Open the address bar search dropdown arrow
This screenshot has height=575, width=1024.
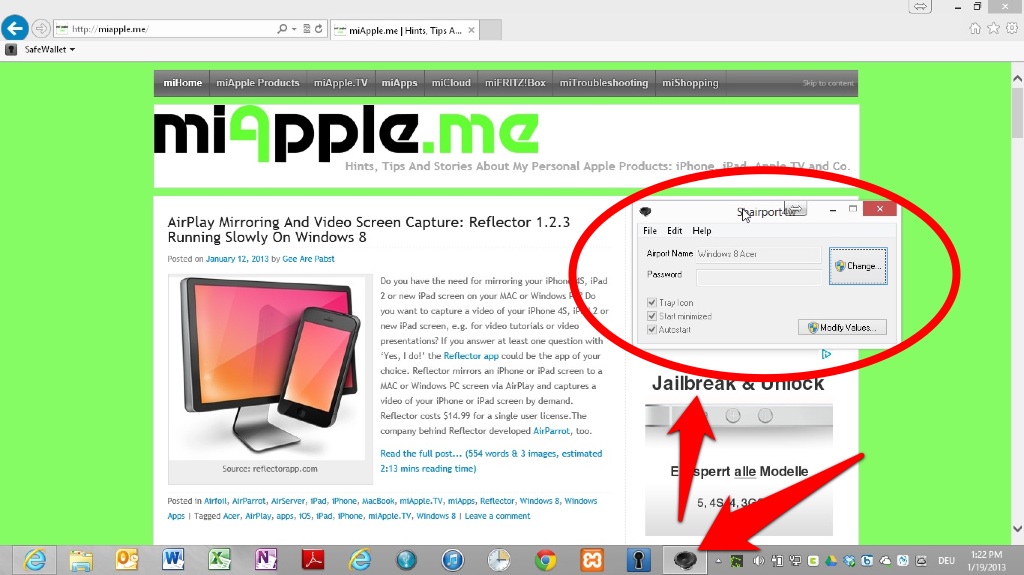point(294,30)
